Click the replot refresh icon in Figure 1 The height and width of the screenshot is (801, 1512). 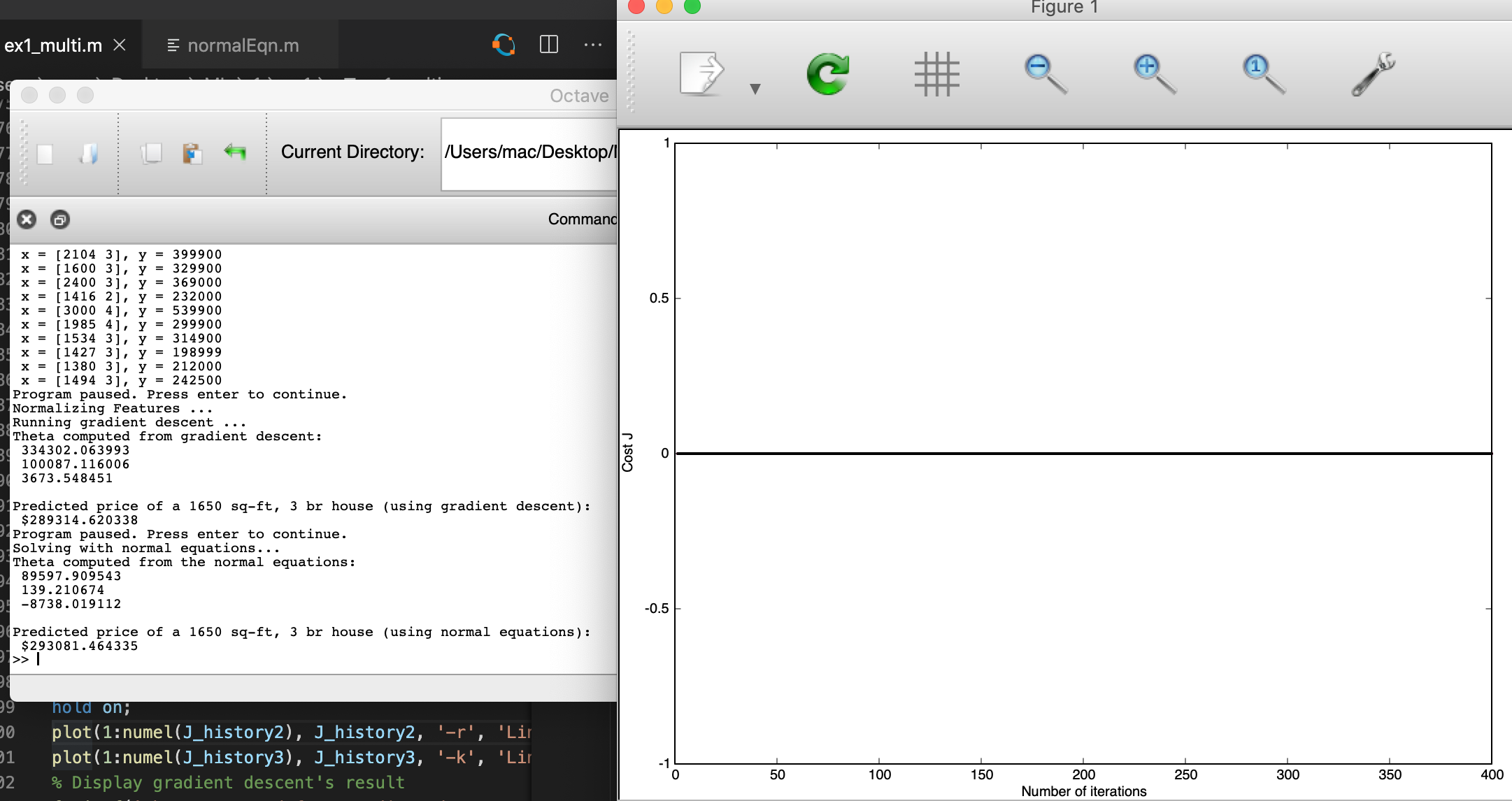tap(827, 74)
